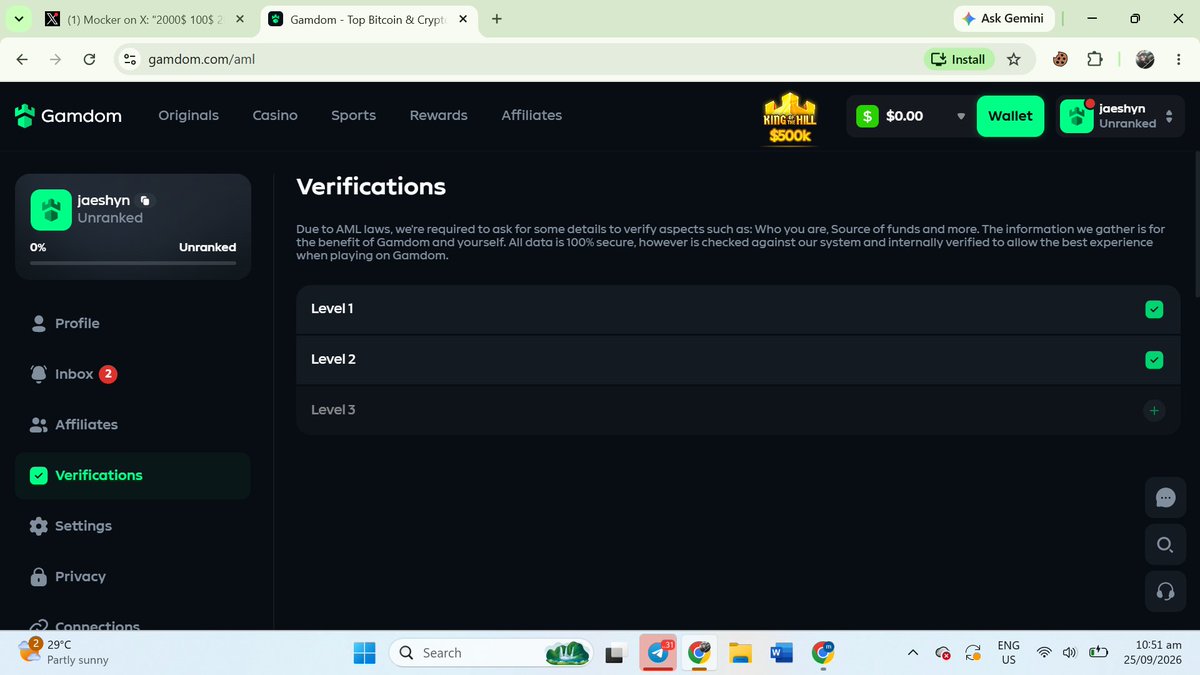
Task: Click the Windows taskbar Search box
Action: (493, 653)
